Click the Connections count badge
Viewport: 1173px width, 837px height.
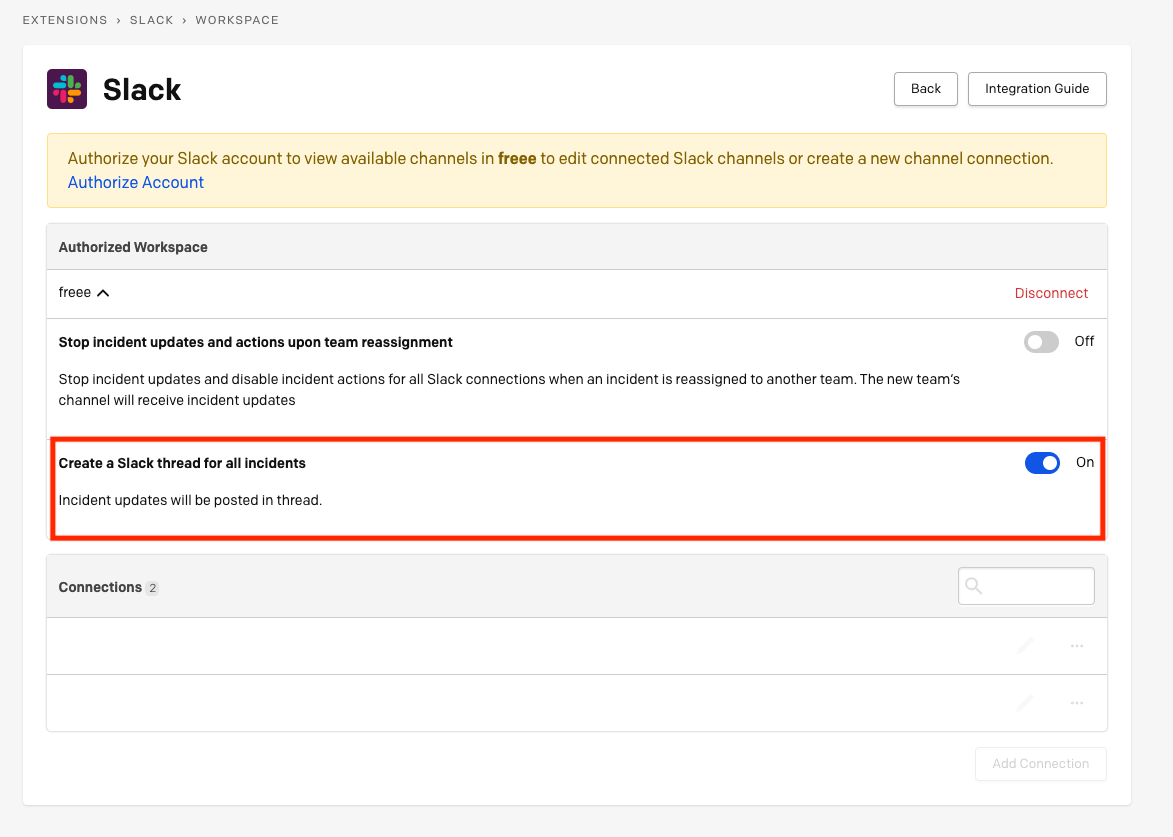click(152, 588)
